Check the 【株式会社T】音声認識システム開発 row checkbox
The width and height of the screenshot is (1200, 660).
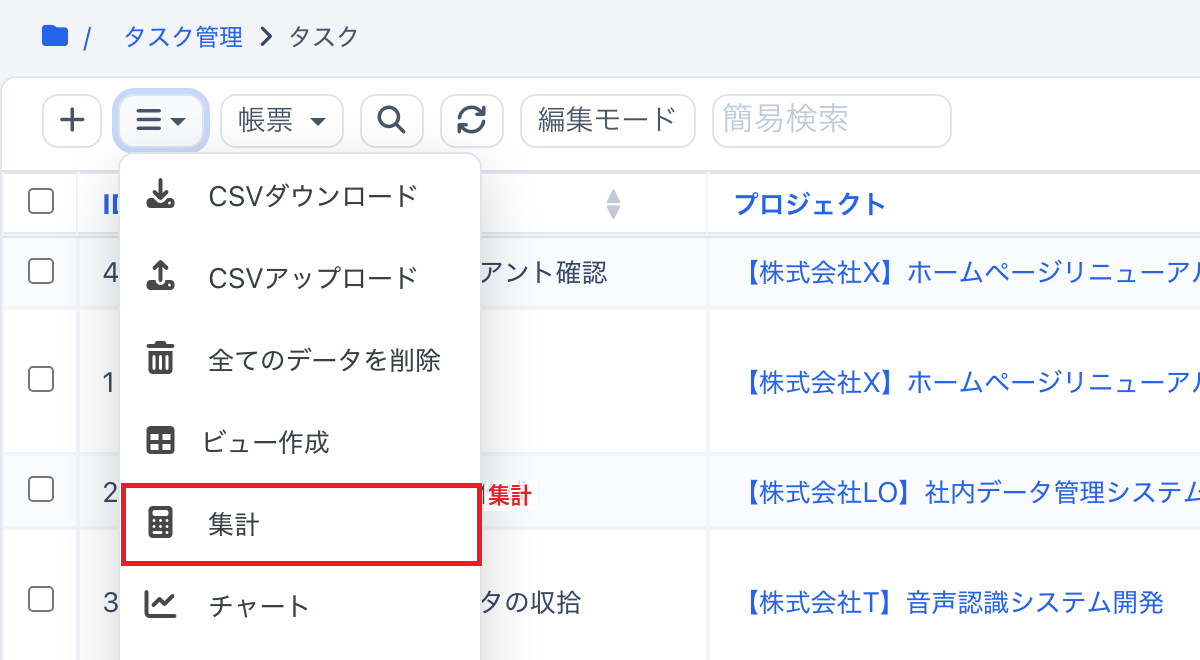[x=41, y=599]
